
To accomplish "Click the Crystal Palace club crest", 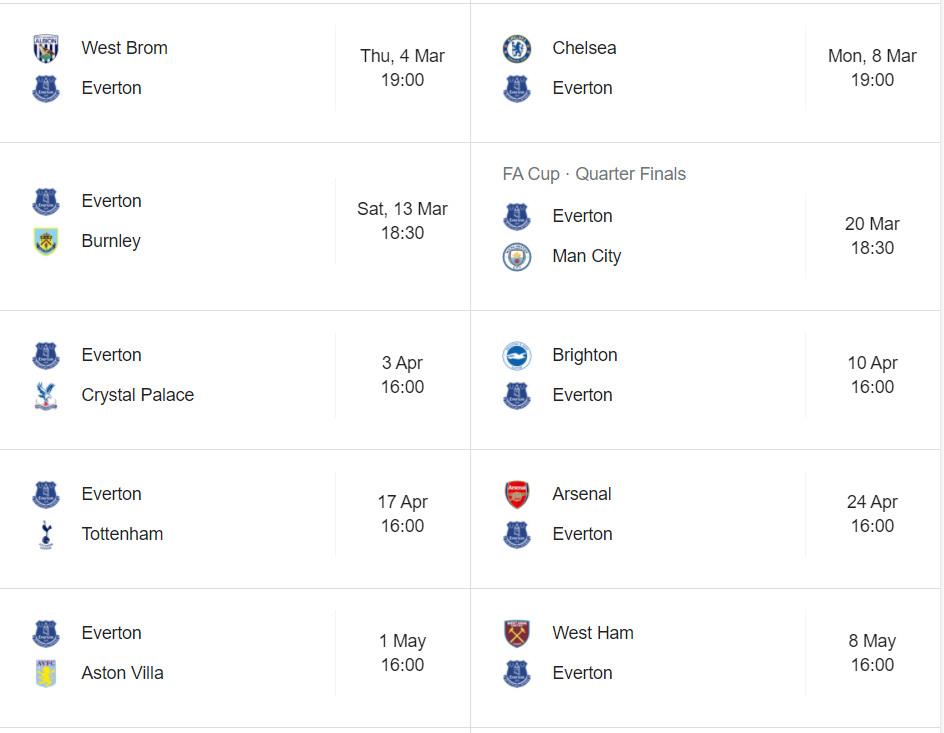I will tap(46, 395).
